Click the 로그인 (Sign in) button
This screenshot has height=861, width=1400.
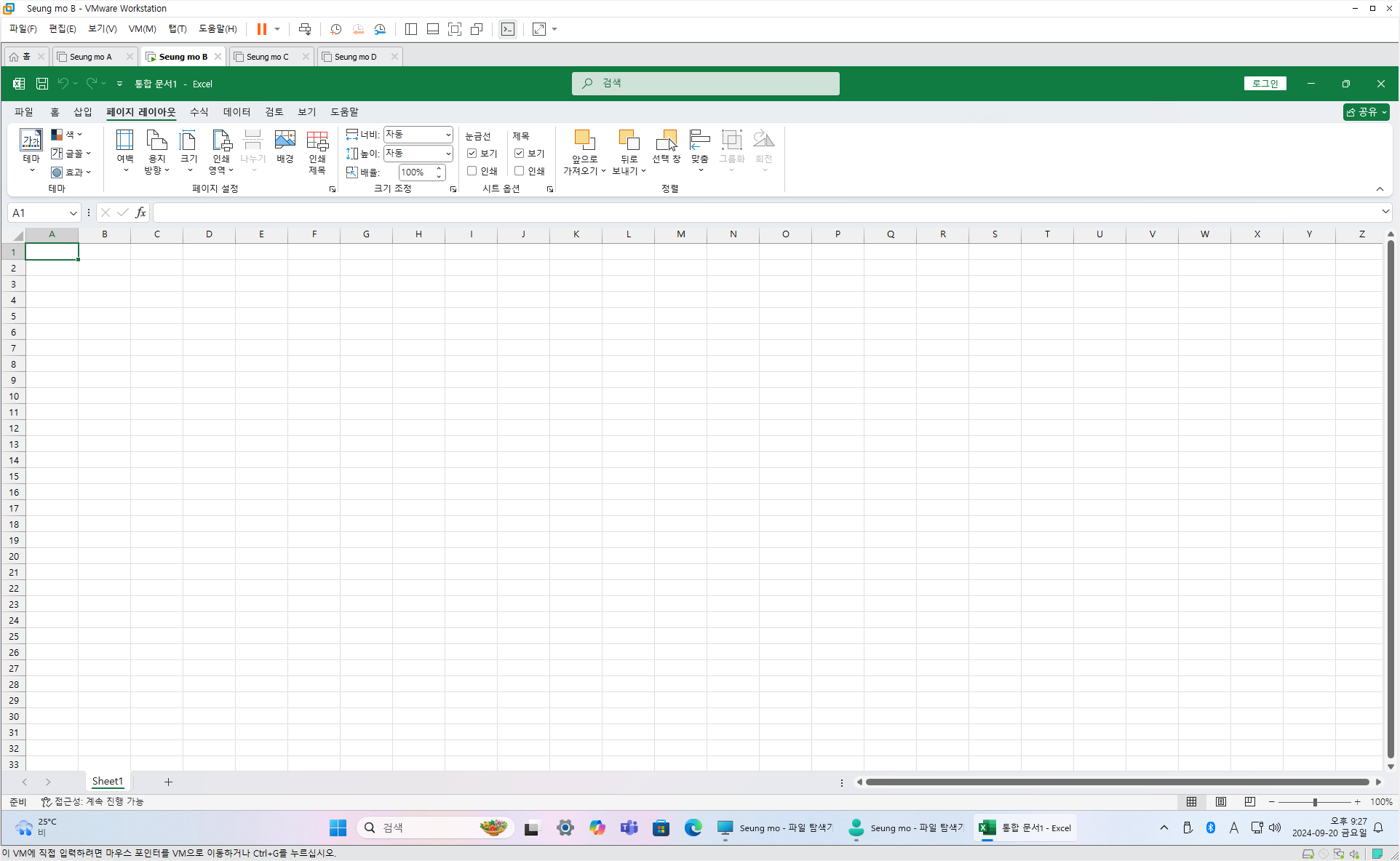[x=1265, y=84]
